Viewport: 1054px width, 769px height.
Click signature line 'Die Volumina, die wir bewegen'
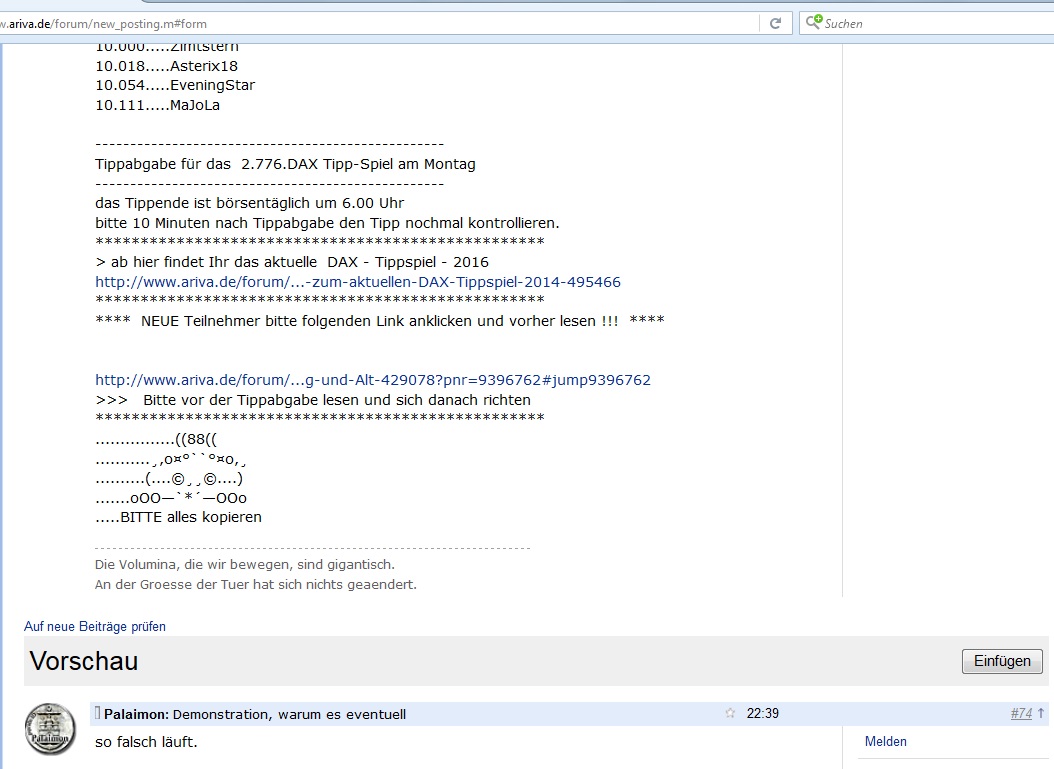pyautogui.click(x=245, y=565)
